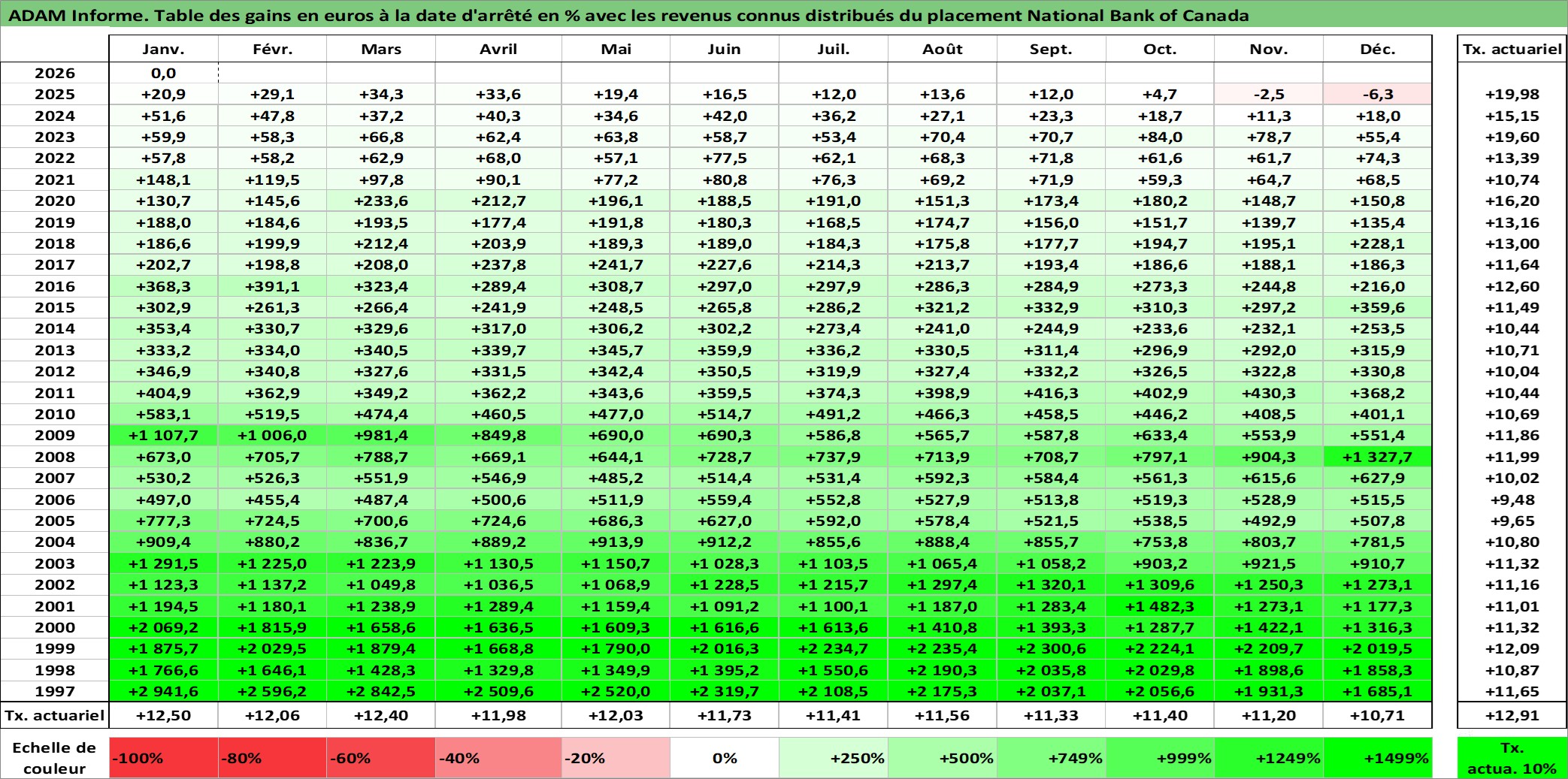The image size is (1568, 779).
Task: Click the Févr. column header
Action: pos(273,49)
